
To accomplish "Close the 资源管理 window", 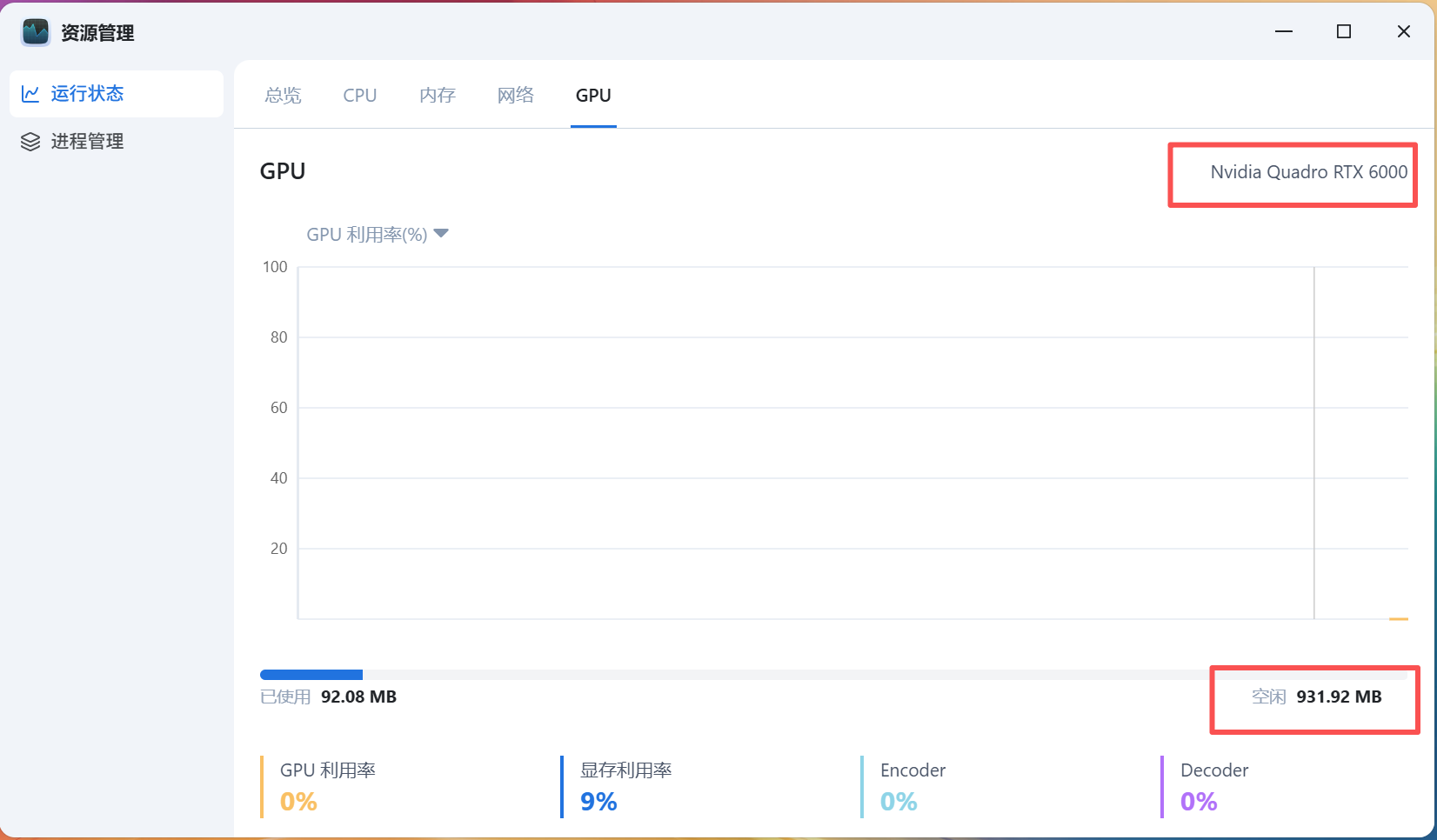I will (x=1404, y=32).
